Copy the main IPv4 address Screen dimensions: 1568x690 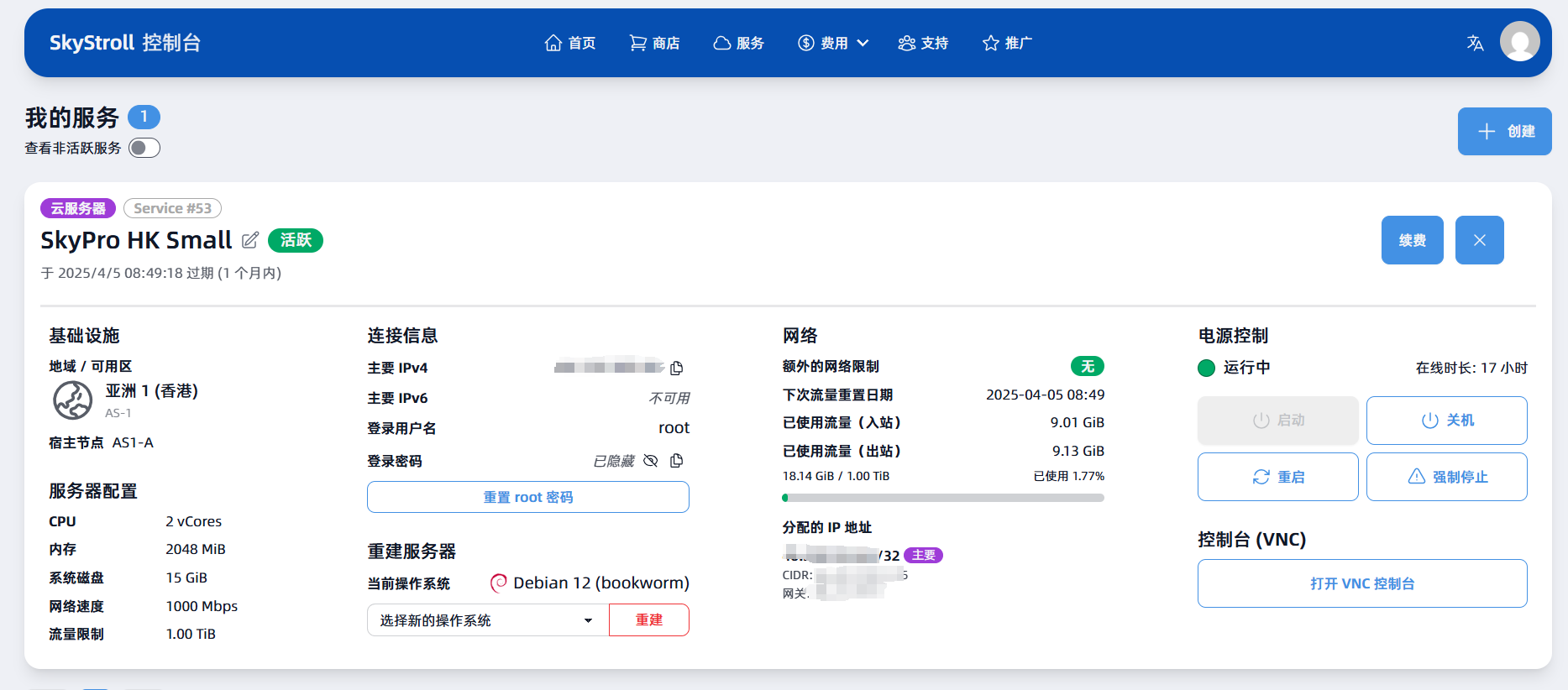677,368
